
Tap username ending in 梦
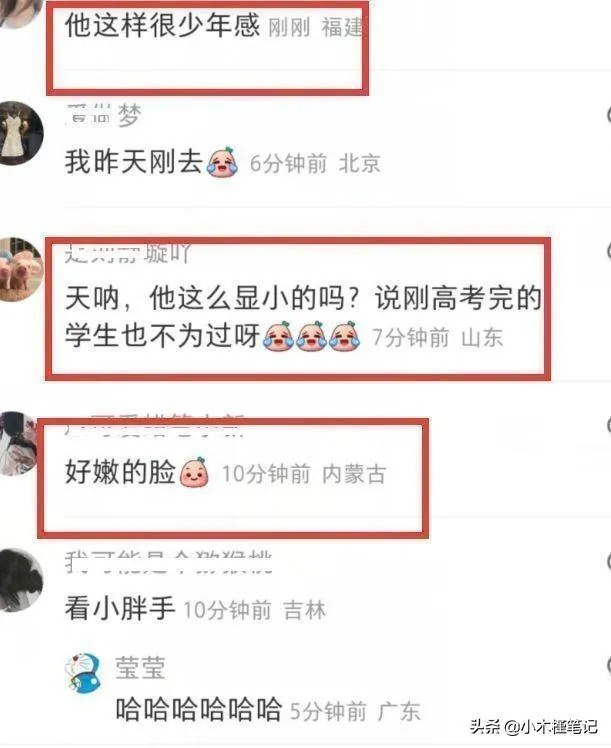104,116
